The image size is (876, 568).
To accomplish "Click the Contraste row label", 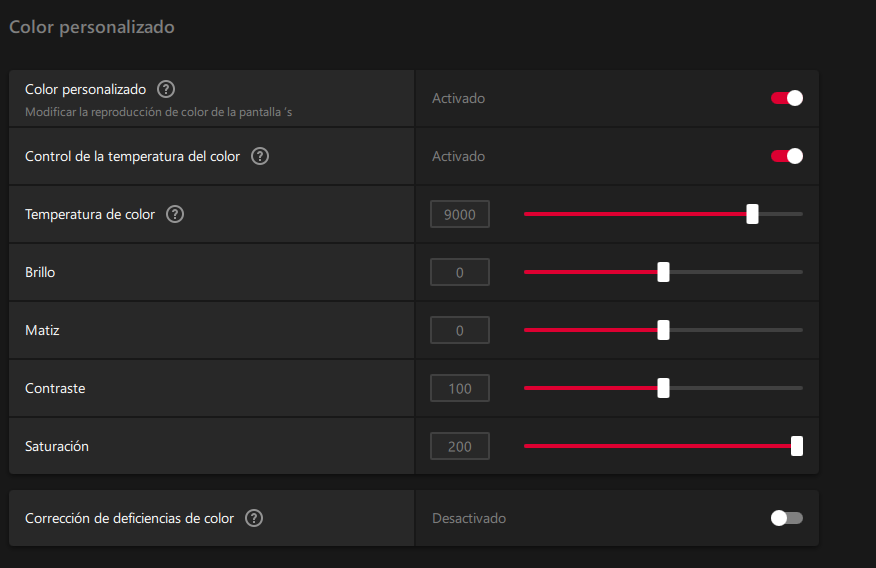I will [x=55, y=388].
